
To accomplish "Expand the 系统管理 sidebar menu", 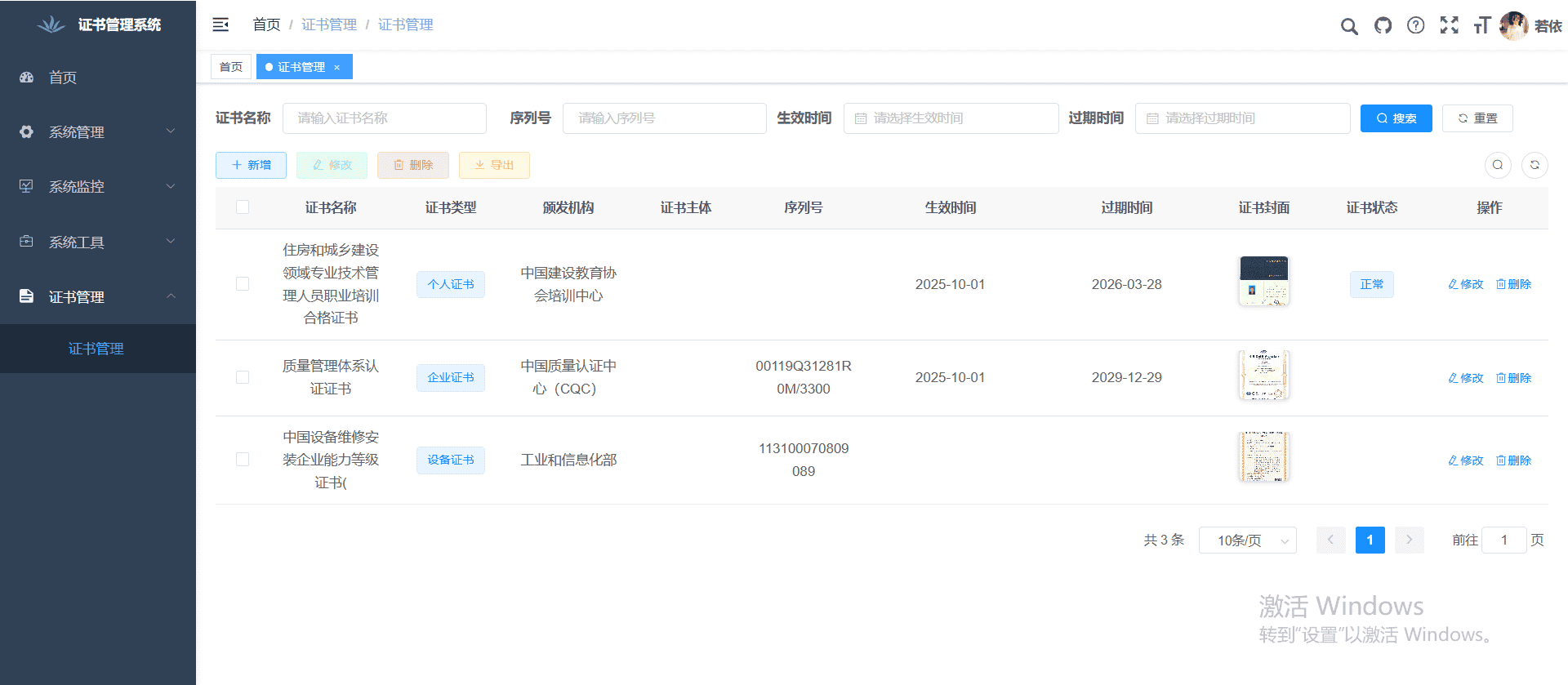I will [98, 131].
